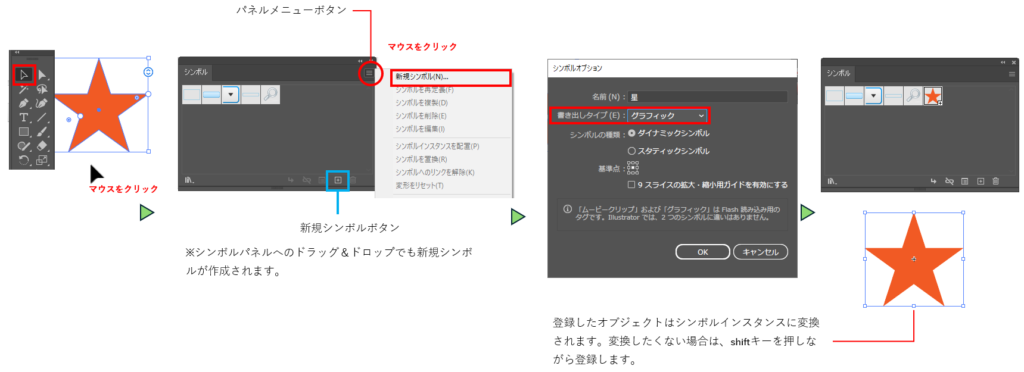Select the orange star symbol thumbnail

(x=933, y=96)
